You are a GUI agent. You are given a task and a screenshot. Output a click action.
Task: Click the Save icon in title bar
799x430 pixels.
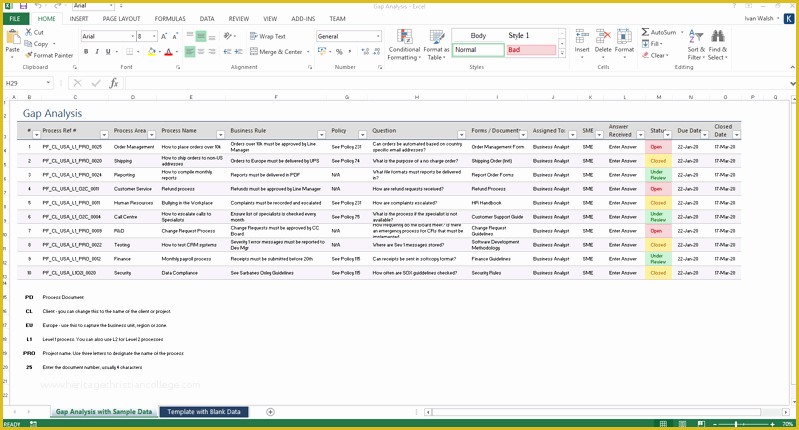(x=23, y=6)
